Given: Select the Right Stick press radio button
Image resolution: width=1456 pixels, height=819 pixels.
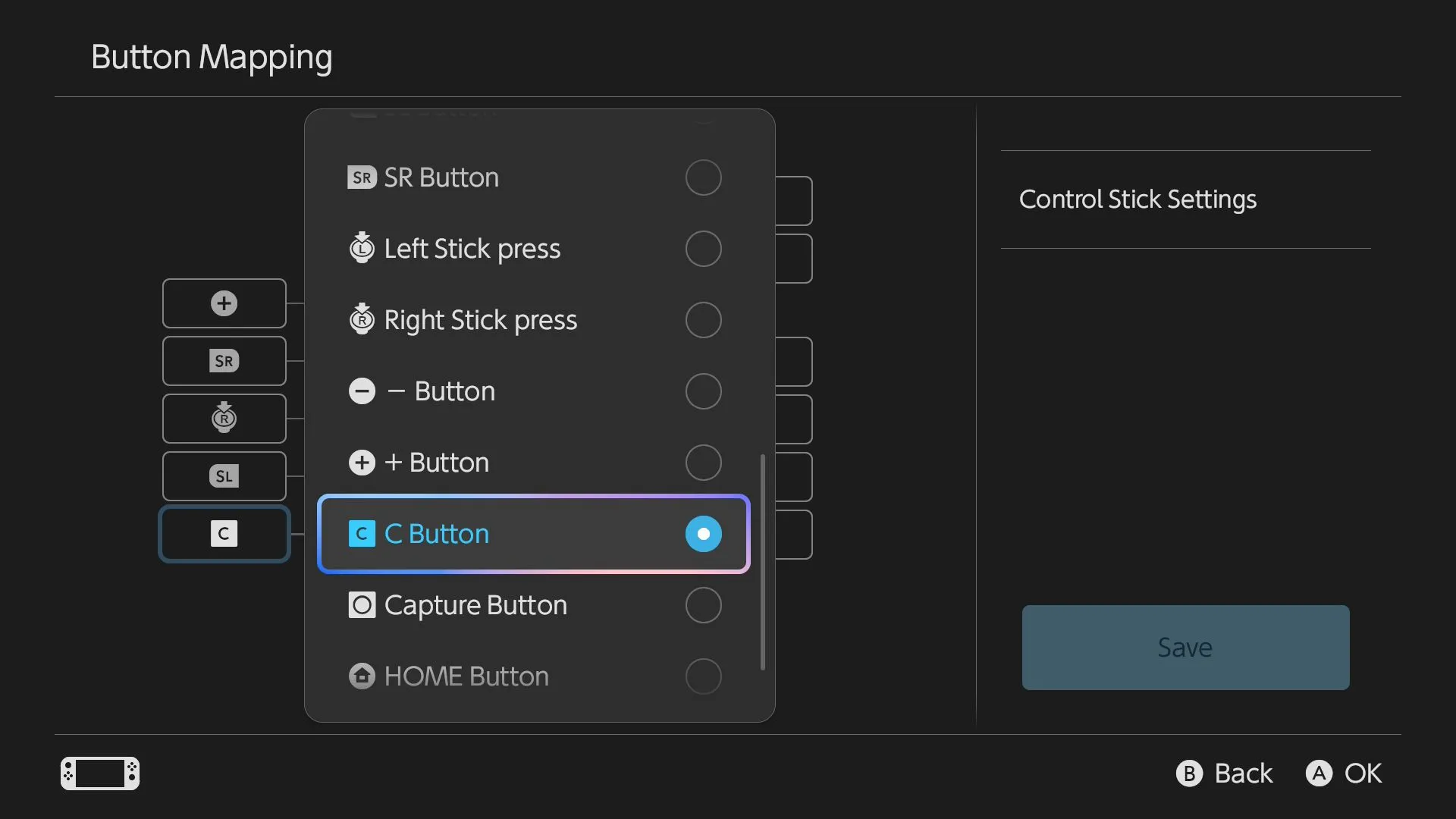Looking at the screenshot, I should coord(703,320).
